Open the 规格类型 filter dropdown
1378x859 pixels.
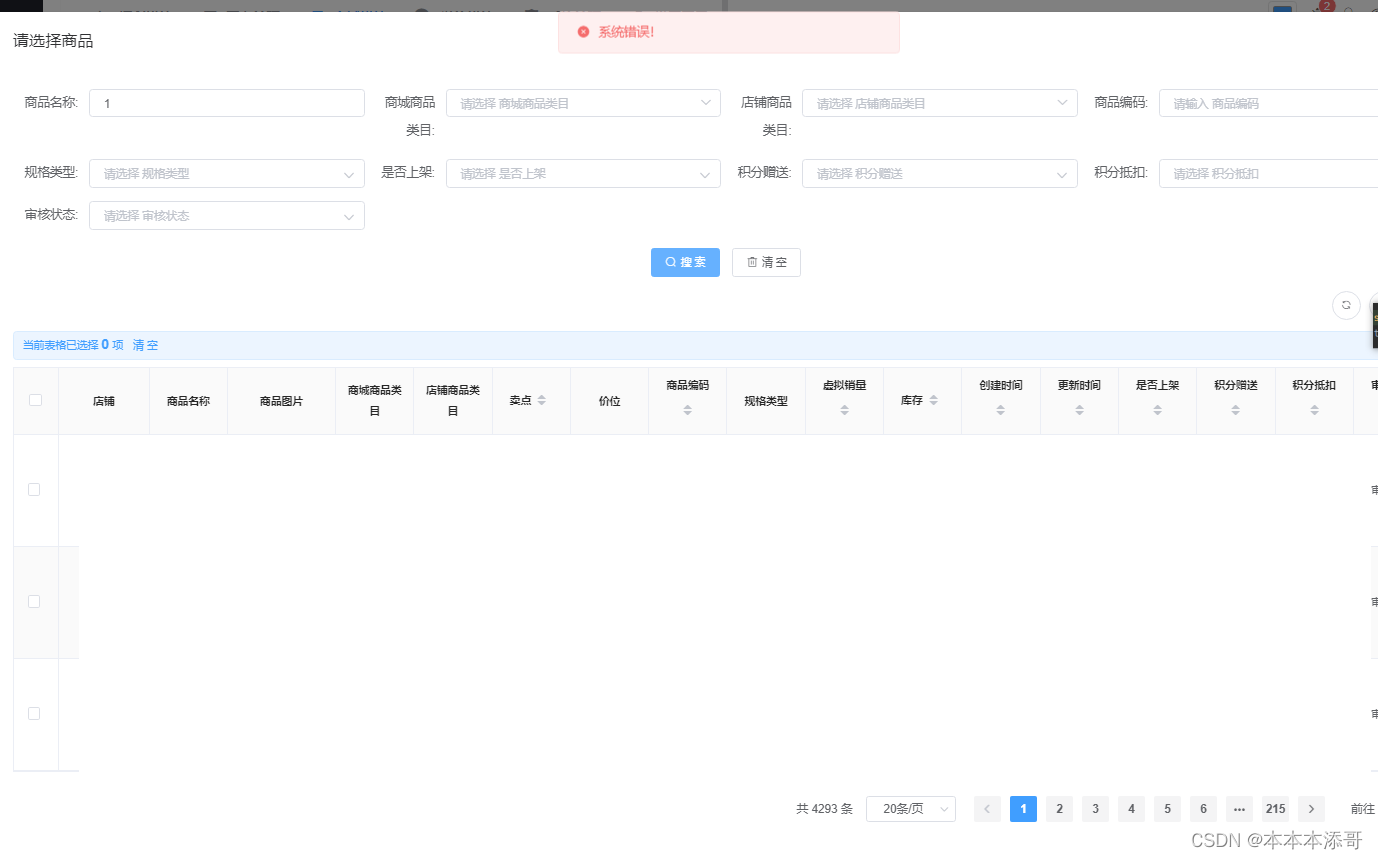click(x=226, y=173)
